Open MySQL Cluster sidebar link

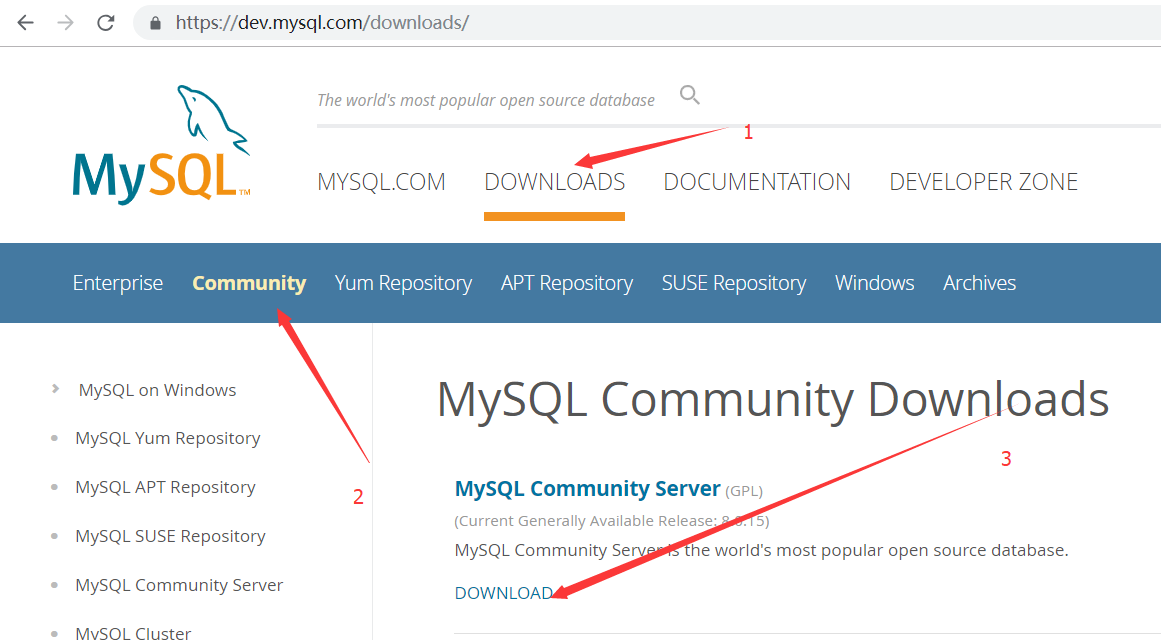(133, 633)
